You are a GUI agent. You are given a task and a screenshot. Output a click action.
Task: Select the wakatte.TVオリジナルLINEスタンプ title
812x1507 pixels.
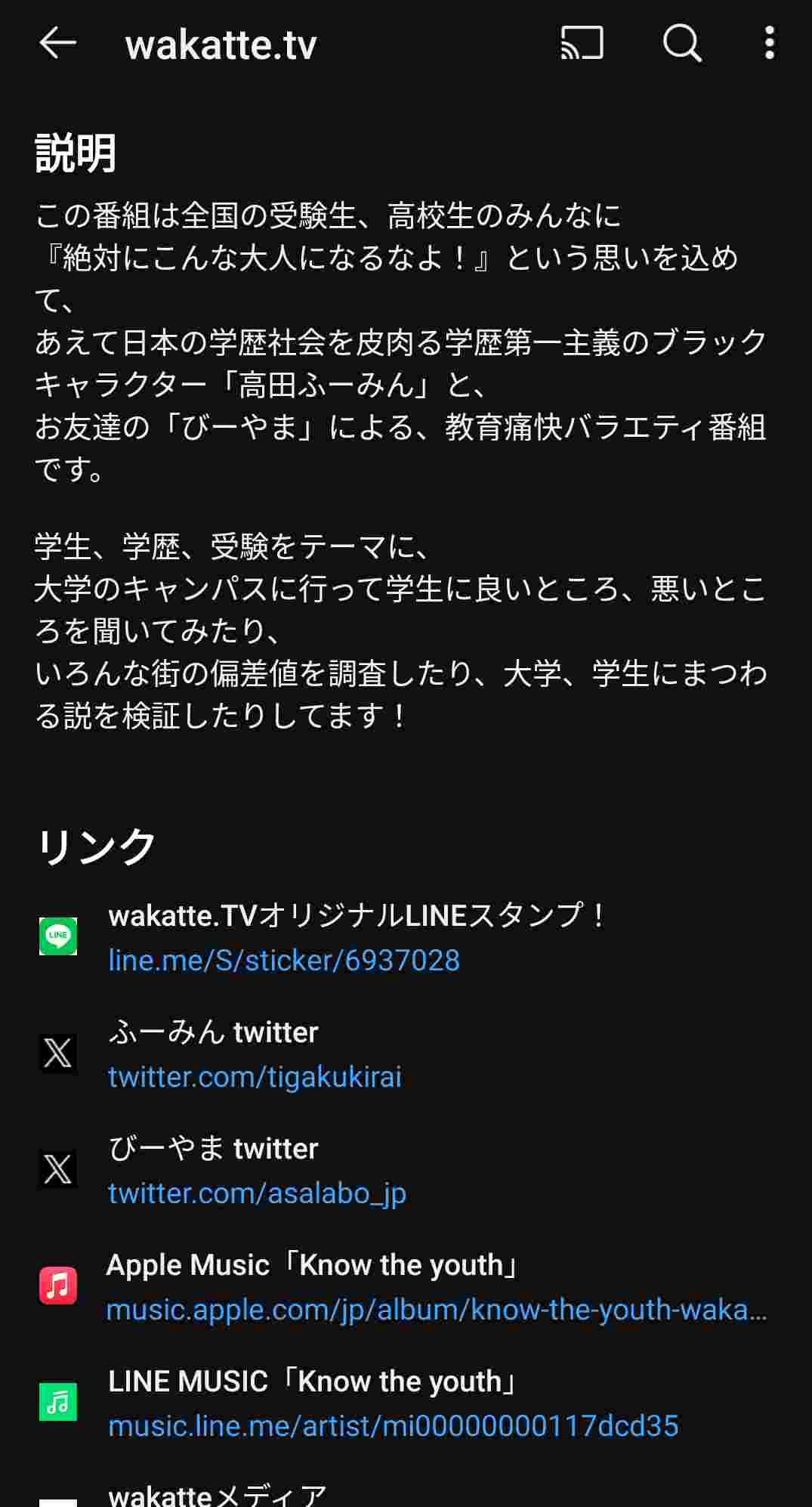click(357, 916)
